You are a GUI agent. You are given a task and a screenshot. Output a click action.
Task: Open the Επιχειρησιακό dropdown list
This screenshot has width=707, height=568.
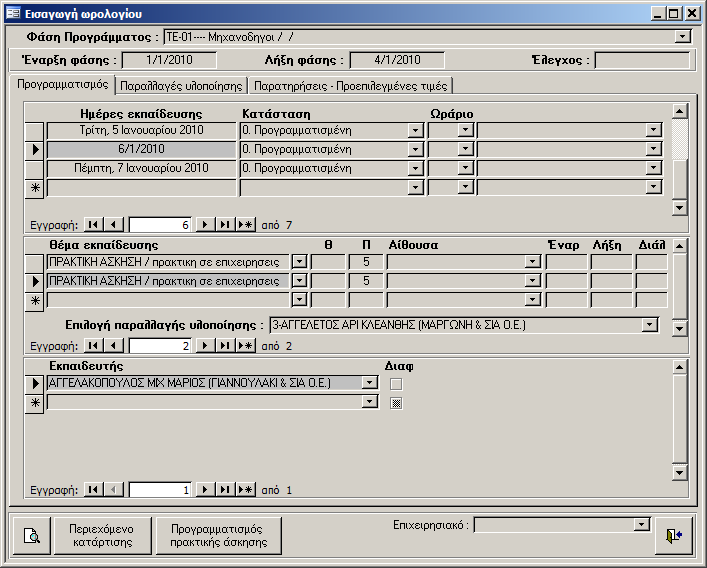tap(642, 525)
